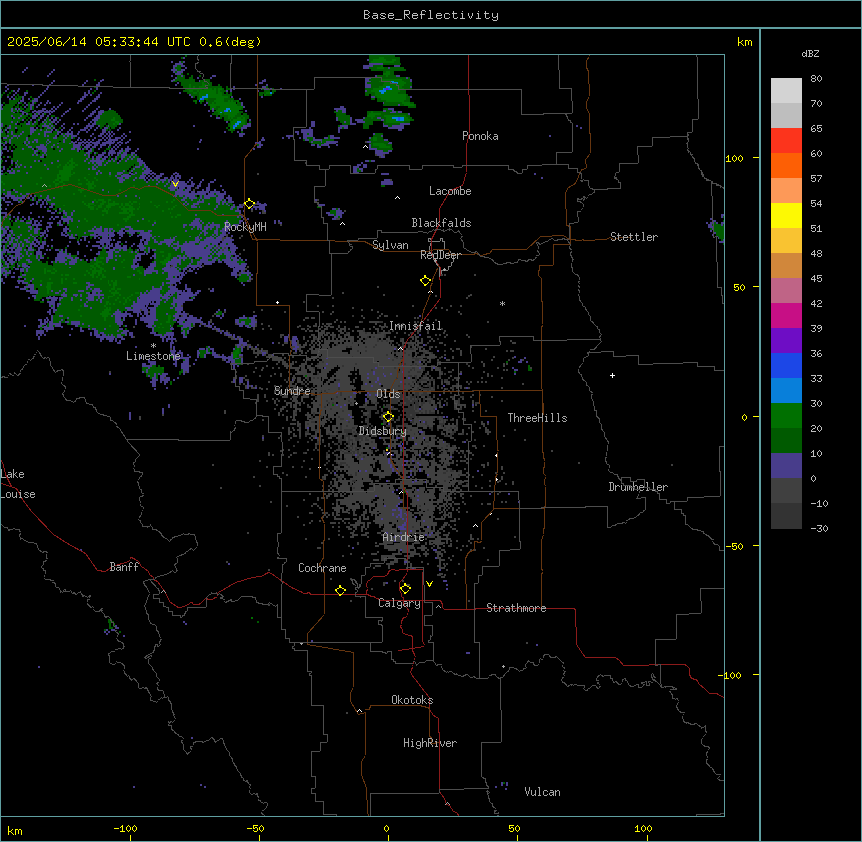
Task: Click the RedDeer city label
Action: [440, 255]
